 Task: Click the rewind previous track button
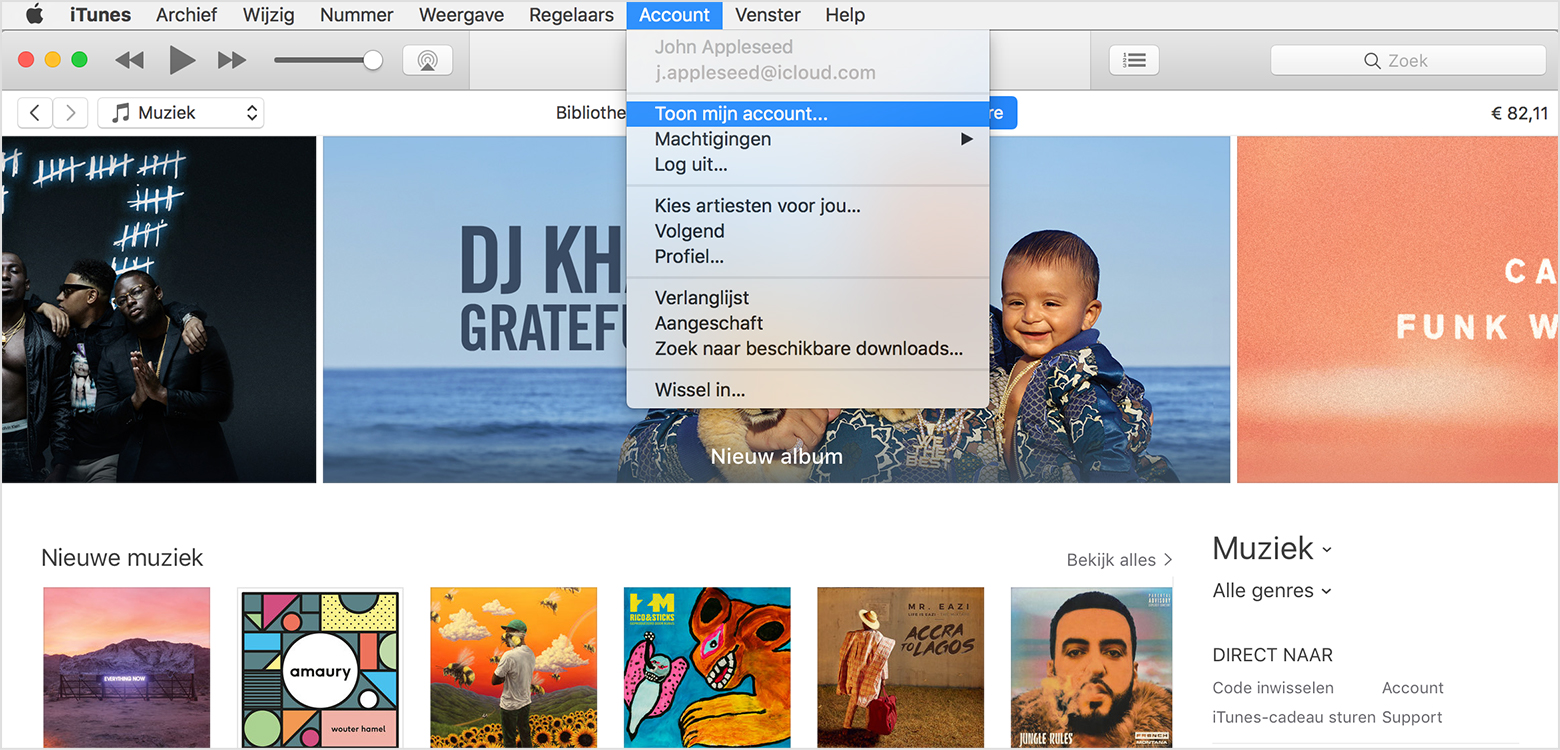pyautogui.click(x=130, y=61)
